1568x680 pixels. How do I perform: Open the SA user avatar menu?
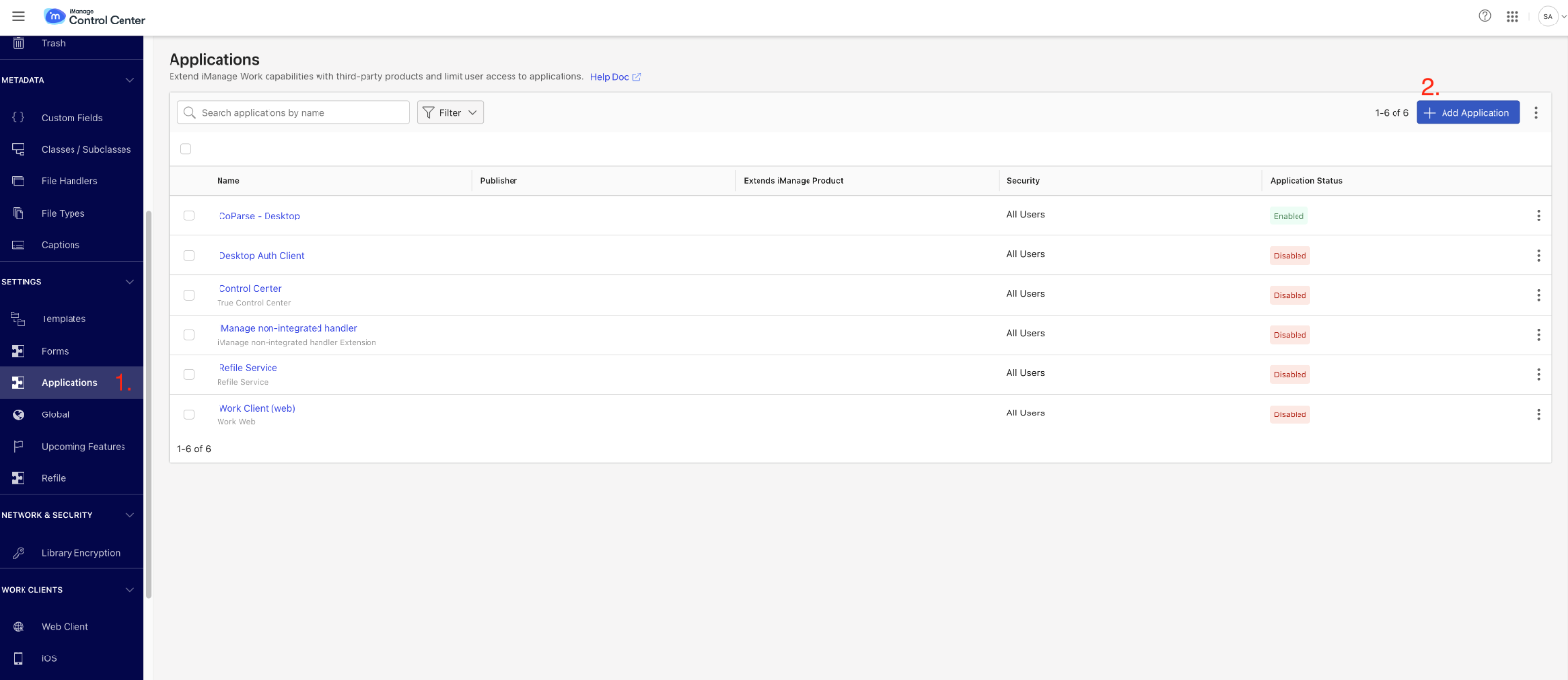[x=1548, y=16]
